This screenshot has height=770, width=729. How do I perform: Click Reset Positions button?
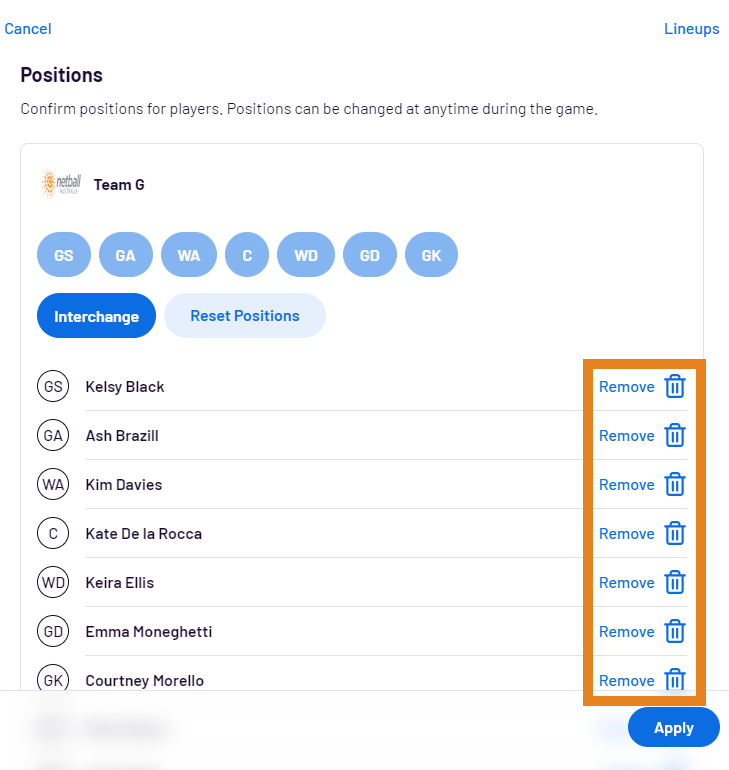(245, 316)
